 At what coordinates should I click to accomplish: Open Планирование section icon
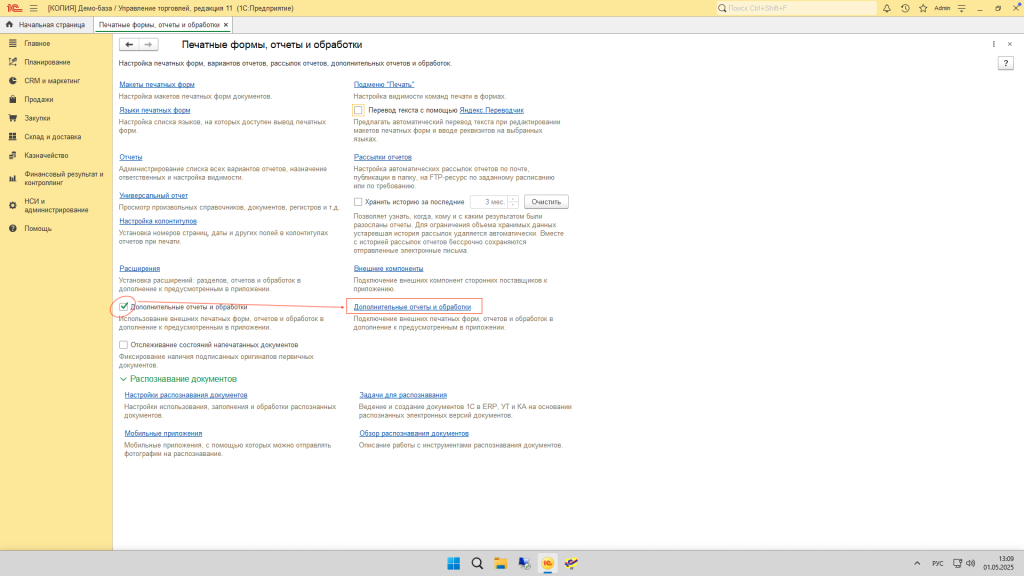click(12, 62)
